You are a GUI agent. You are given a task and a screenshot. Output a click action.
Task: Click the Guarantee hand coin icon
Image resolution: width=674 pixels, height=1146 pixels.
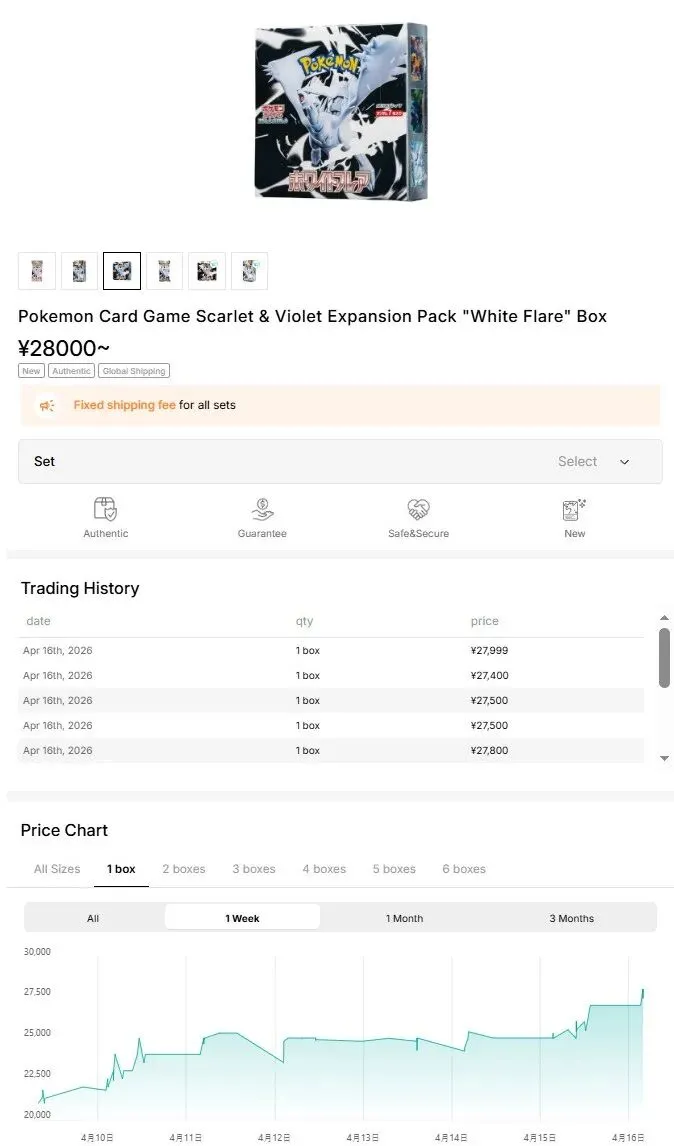262,509
